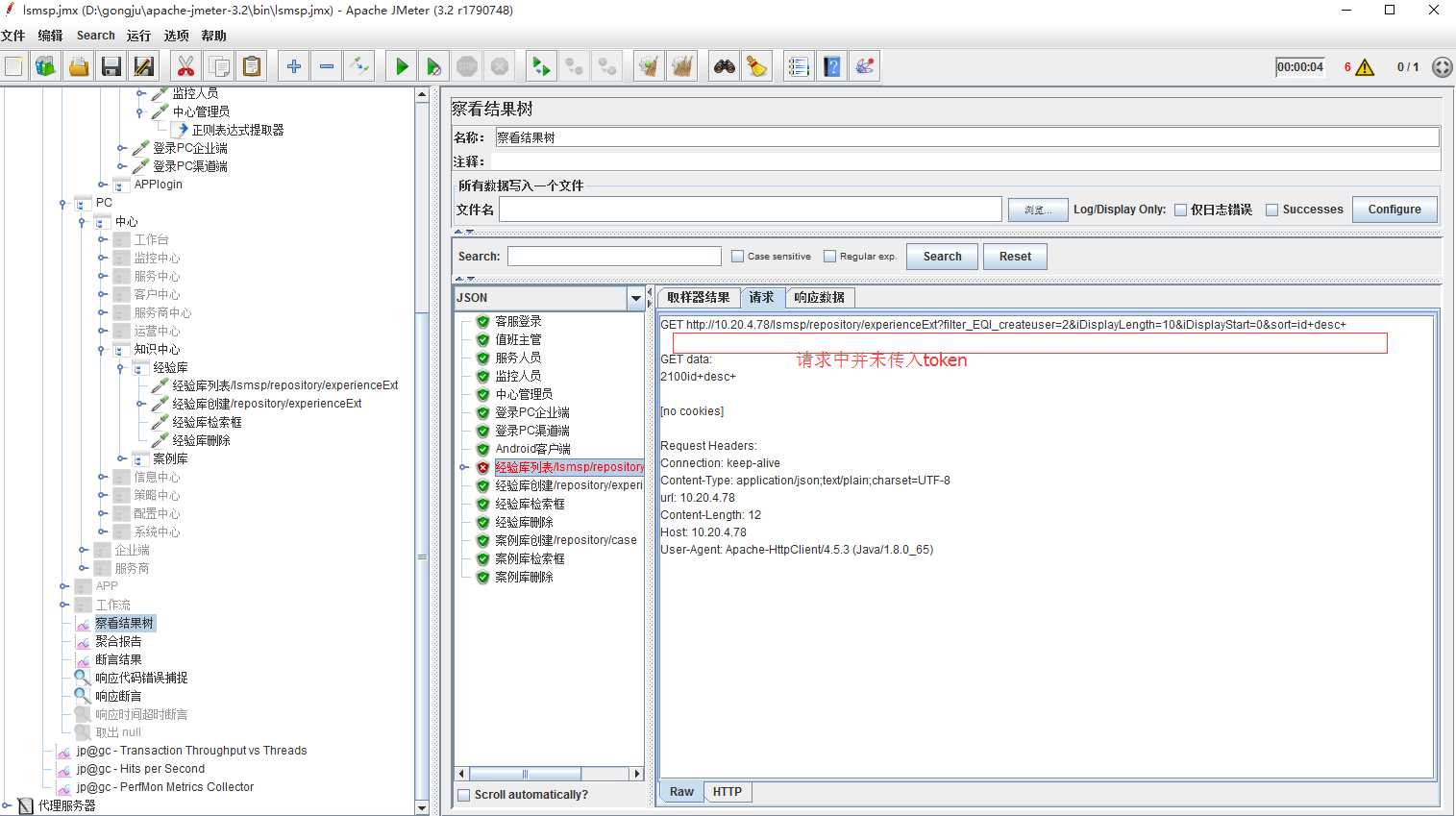Expand the APPlogin tree node handle

pyautogui.click(x=103, y=185)
